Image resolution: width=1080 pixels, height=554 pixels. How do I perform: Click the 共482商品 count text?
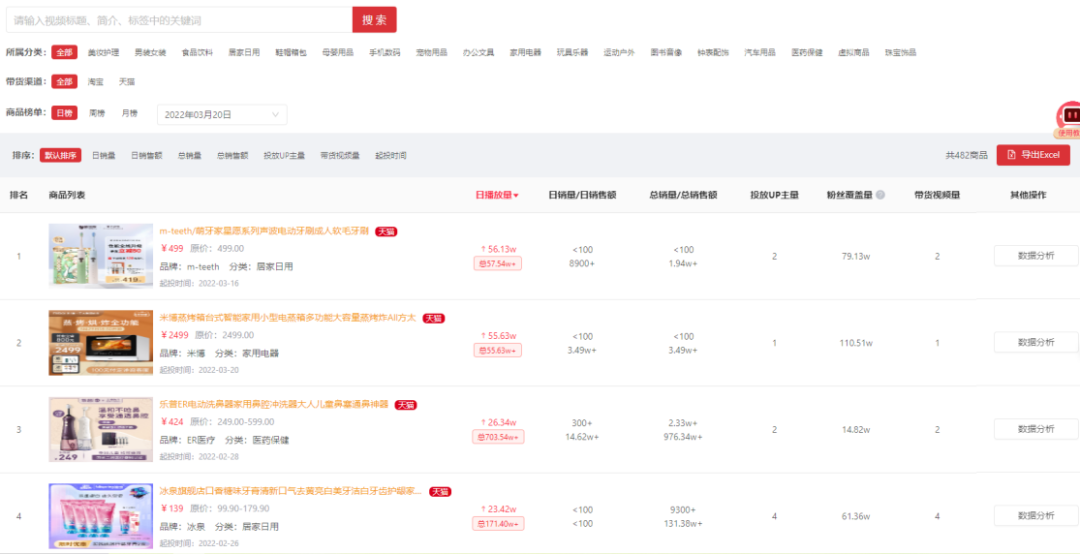click(x=966, y=156)
